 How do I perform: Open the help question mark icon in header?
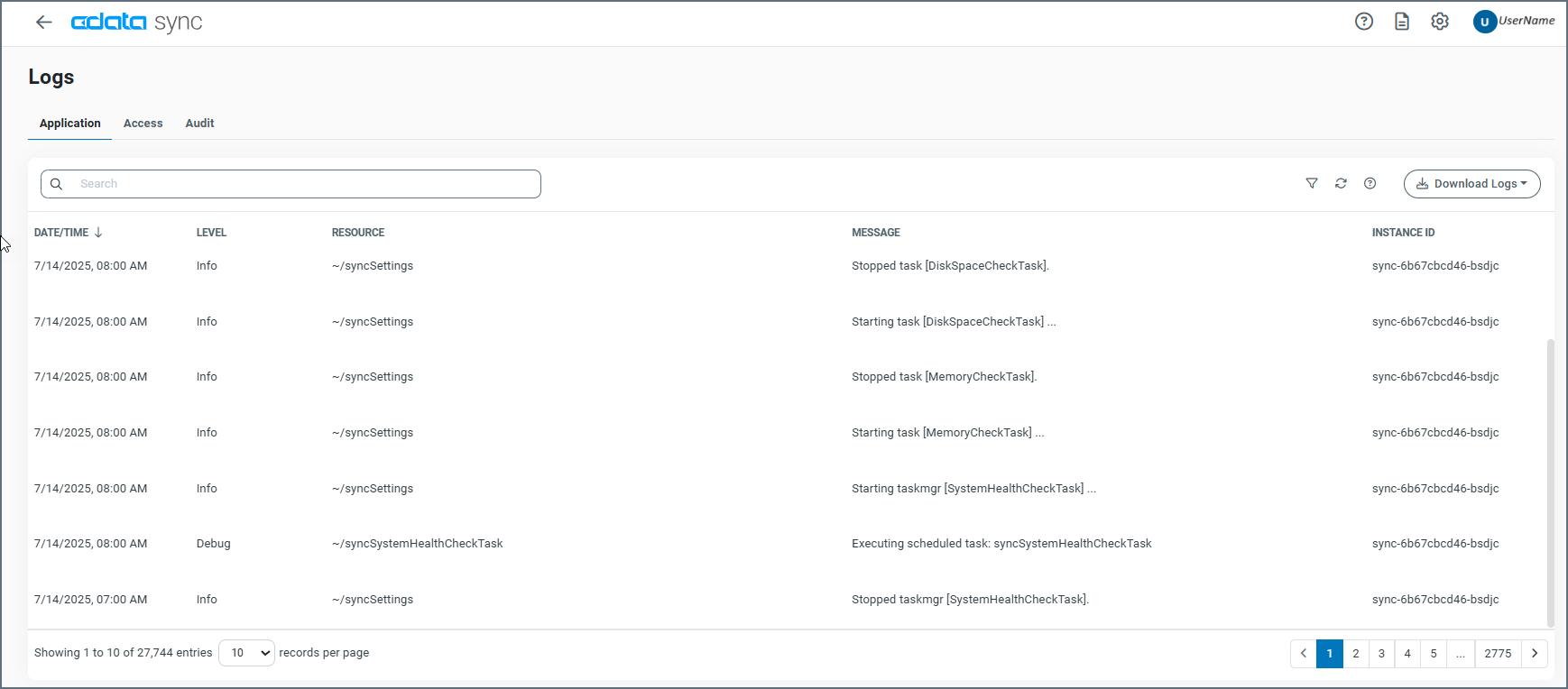[1363, 22]
